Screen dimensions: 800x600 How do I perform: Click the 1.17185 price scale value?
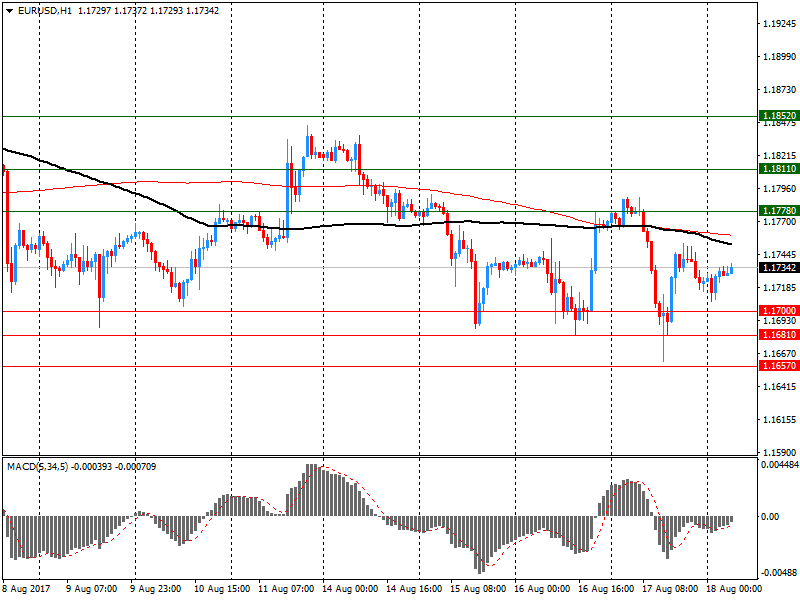pyautogui.click(x=779, y=288)
